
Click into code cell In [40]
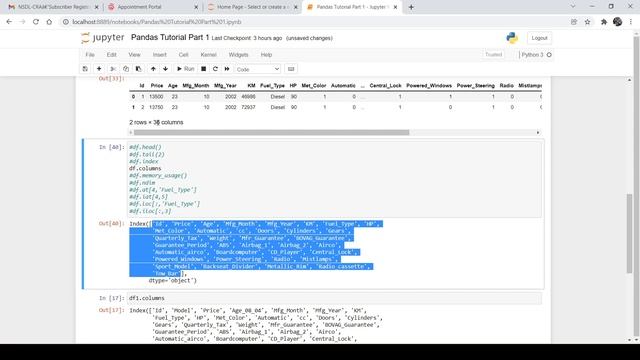pyautogui.click(x=335, y=179)
